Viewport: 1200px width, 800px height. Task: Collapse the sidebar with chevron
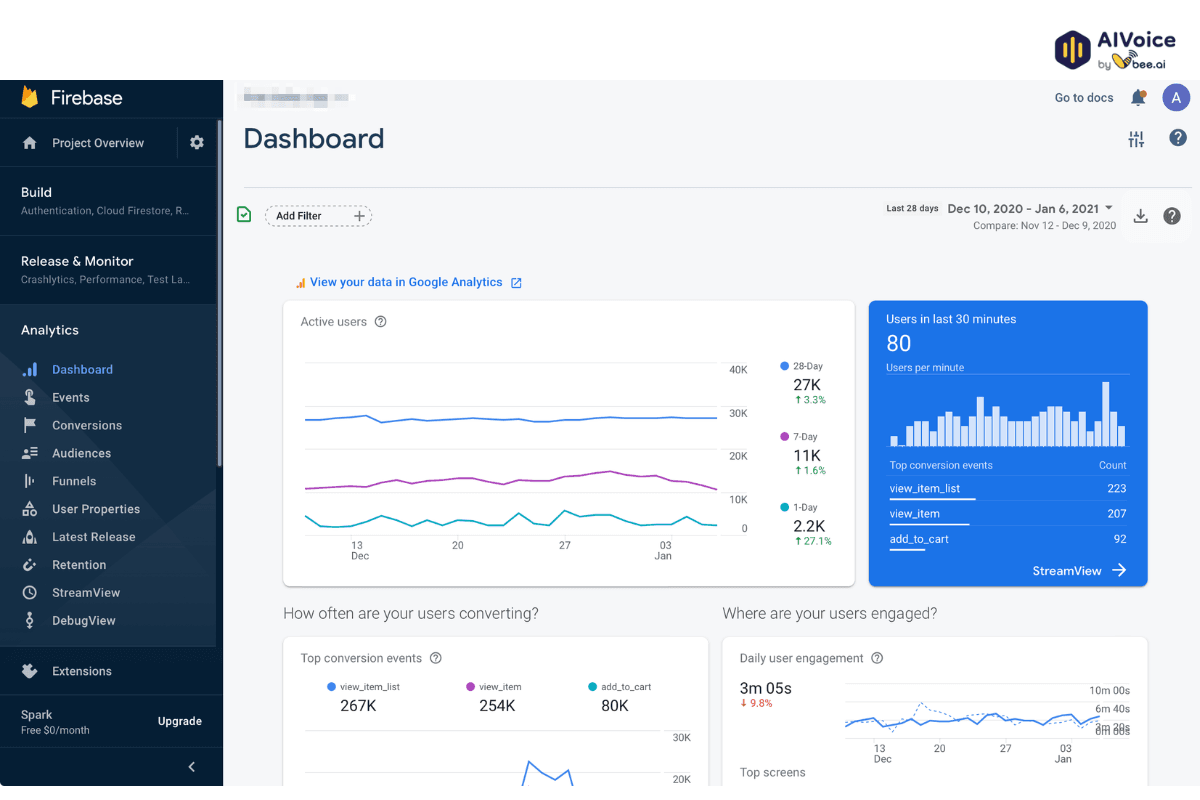pos(192,767)
